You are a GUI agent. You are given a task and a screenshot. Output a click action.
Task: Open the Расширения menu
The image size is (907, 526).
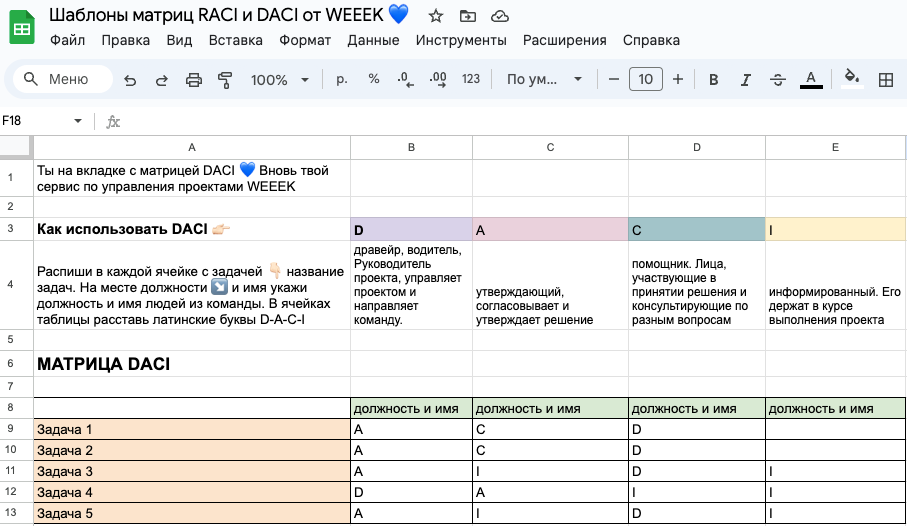click(x=565, y=41)
